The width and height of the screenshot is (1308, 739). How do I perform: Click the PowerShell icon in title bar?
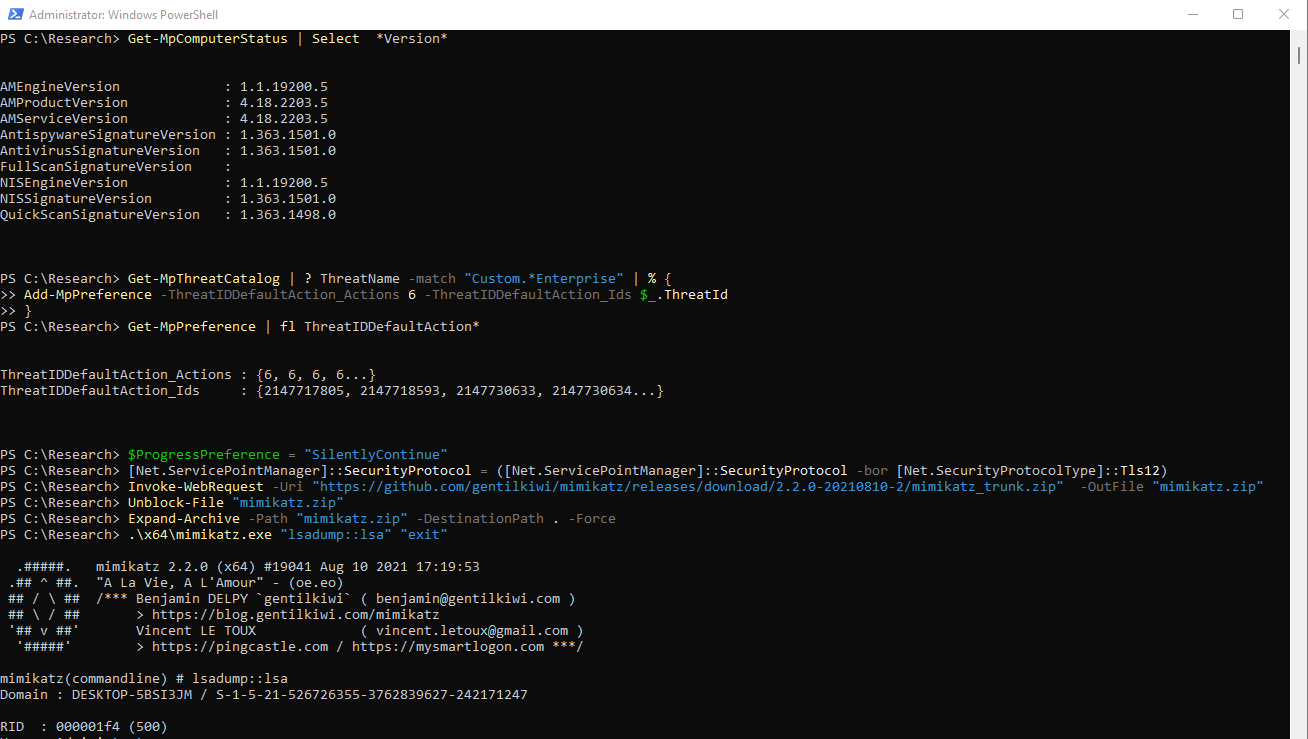point(13,15)
